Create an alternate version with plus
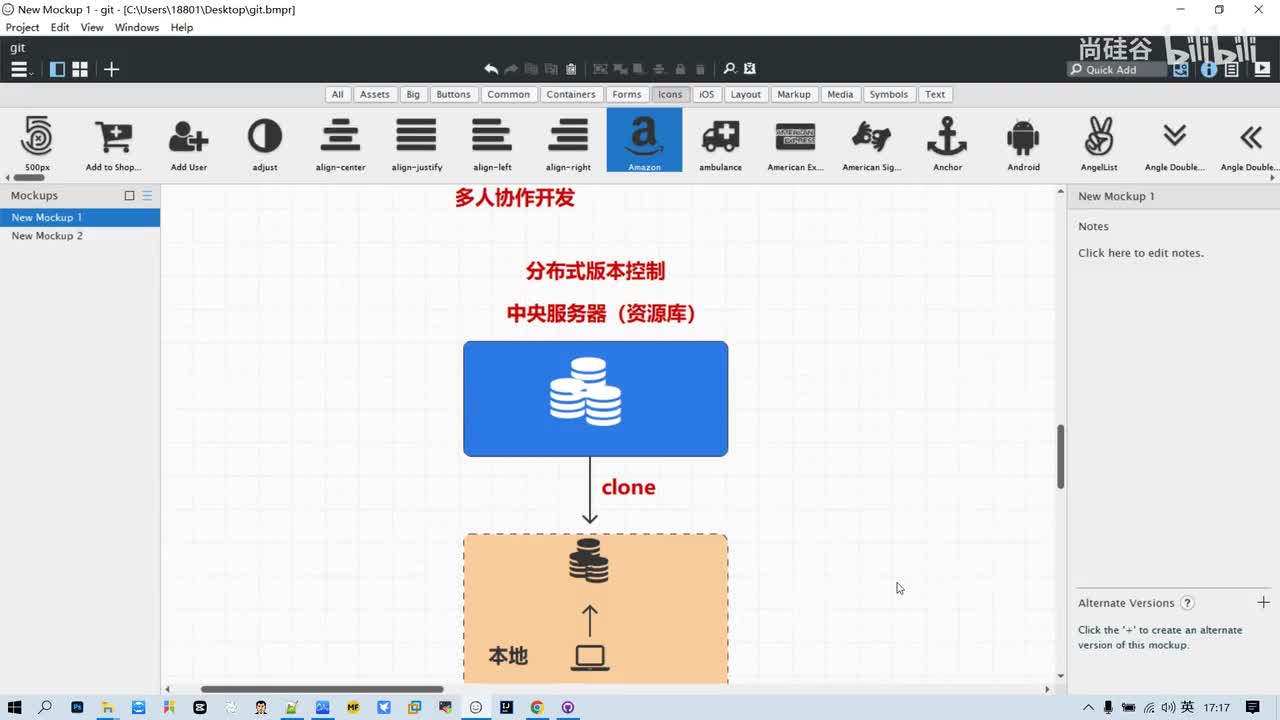Viewport: 1280px width, 720px height. [1263, 602]
